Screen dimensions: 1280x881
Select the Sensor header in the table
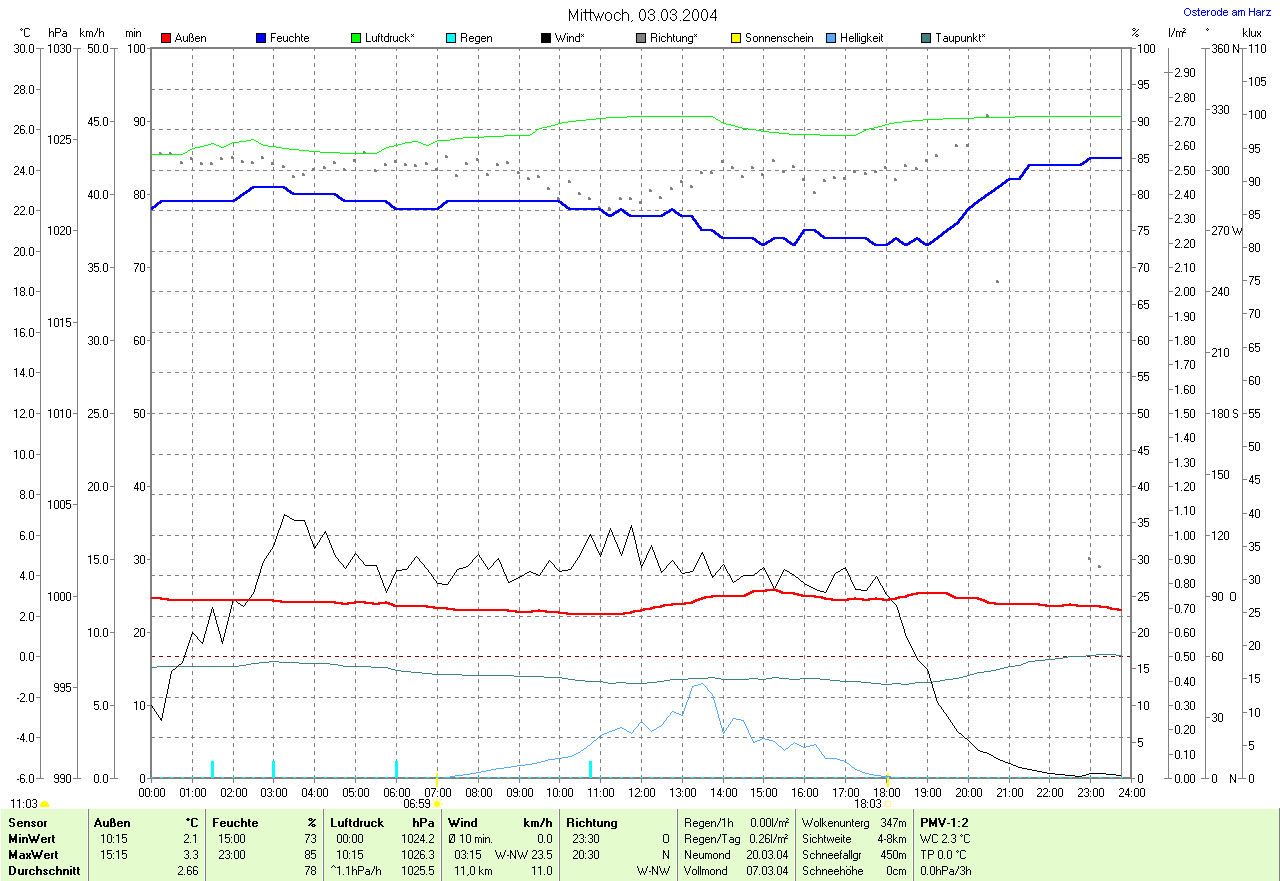[28, 822]
